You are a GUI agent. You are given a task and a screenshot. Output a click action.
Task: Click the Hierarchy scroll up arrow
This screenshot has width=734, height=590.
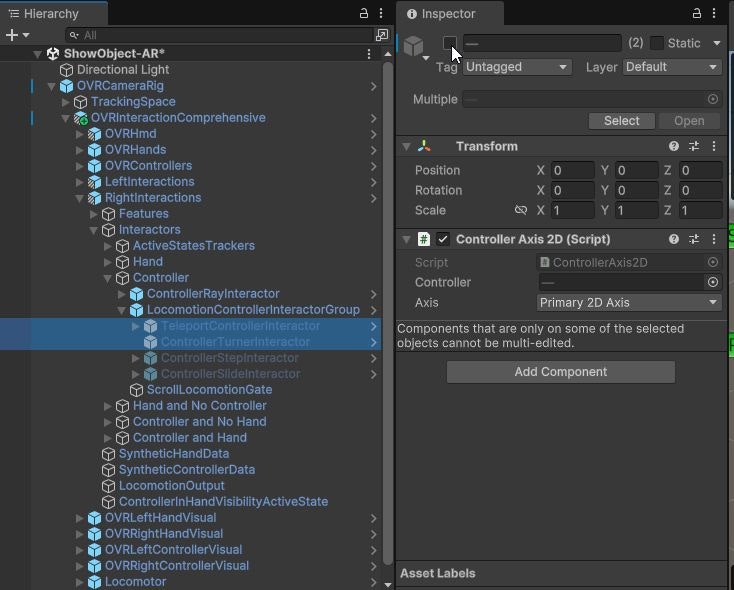pyautogui.click(x=388, y=54)
